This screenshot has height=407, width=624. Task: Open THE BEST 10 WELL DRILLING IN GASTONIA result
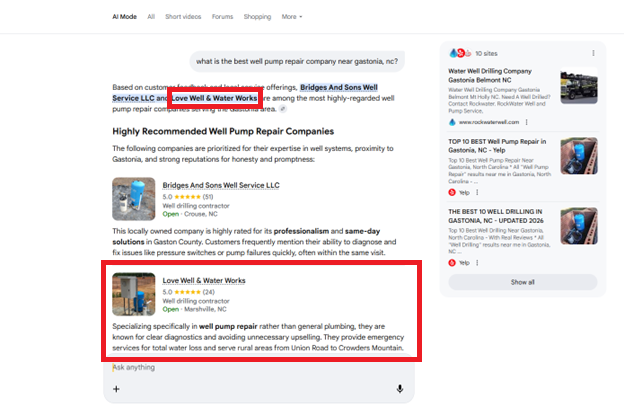496,216
